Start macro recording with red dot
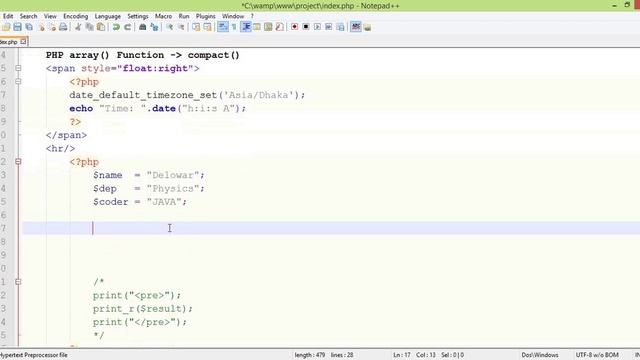640x360 pixels. 294,27
